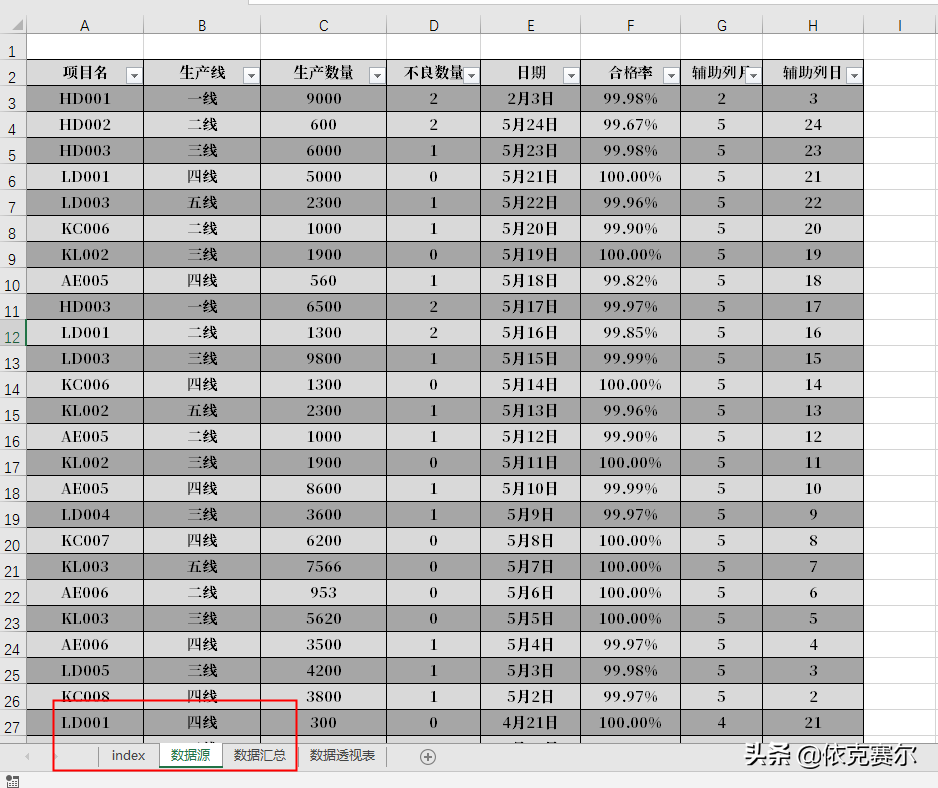Click empty cell A1
Viewport: 938px width, 788px height.
pos(85,47)
